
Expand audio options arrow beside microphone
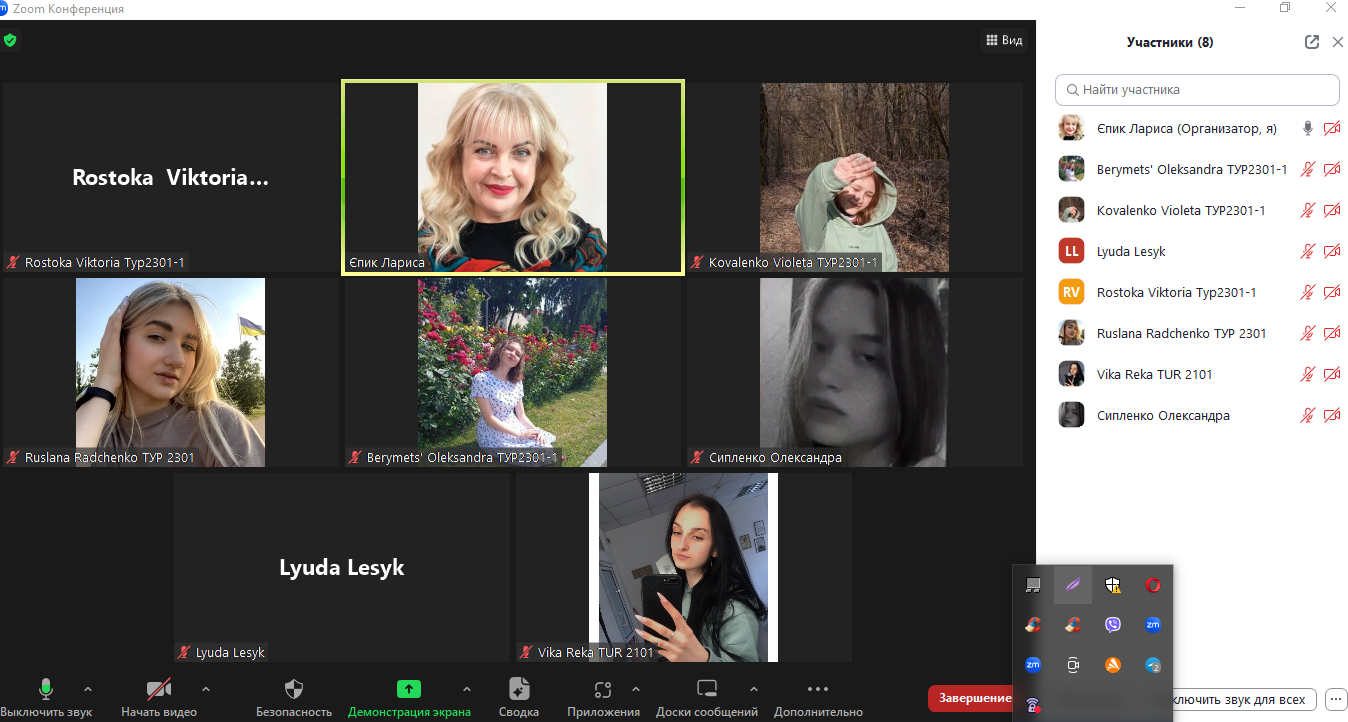point(88,689)
